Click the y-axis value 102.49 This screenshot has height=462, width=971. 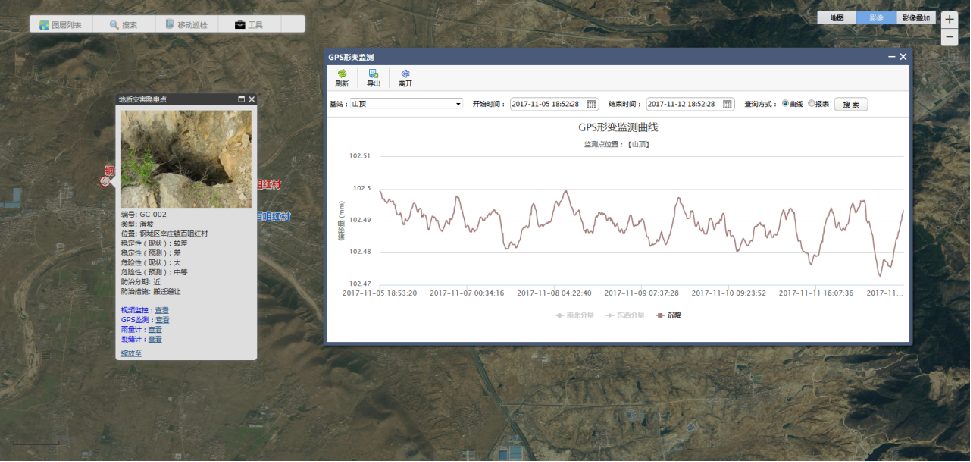[360, 220]
